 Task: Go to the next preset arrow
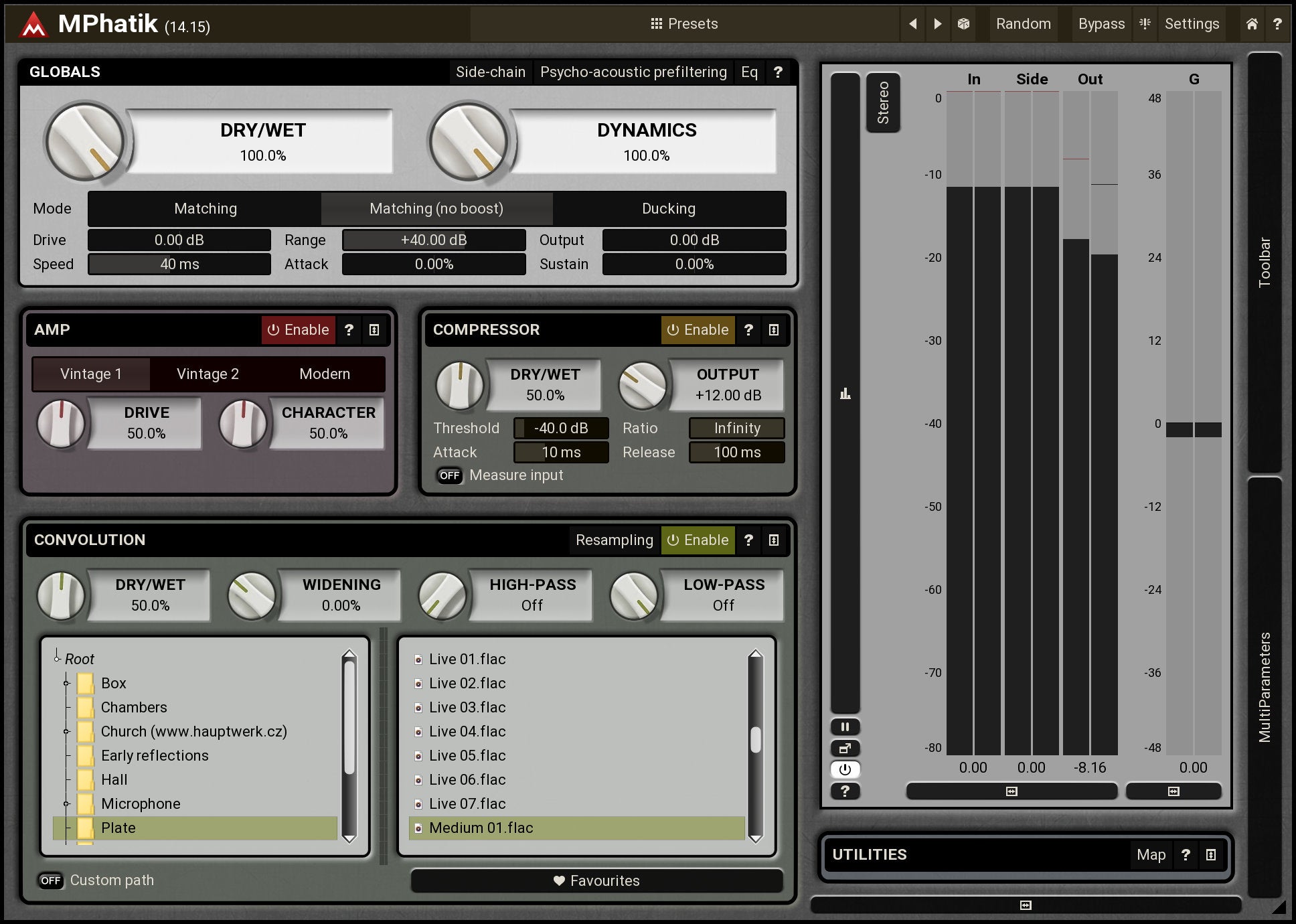pyautogui.click(x=938, y=24)
